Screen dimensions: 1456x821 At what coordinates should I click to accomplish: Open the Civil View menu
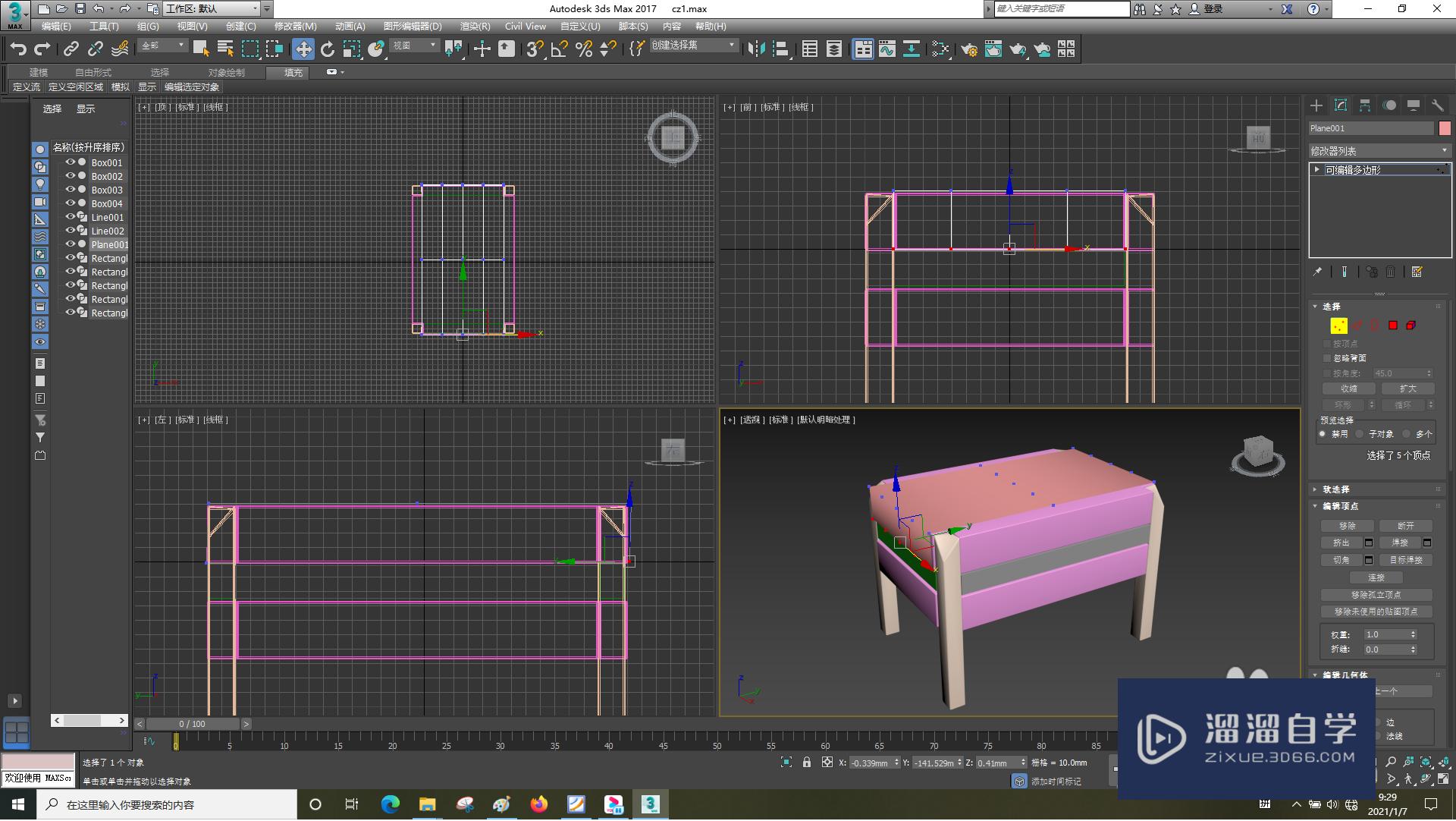tap(525, 27)
